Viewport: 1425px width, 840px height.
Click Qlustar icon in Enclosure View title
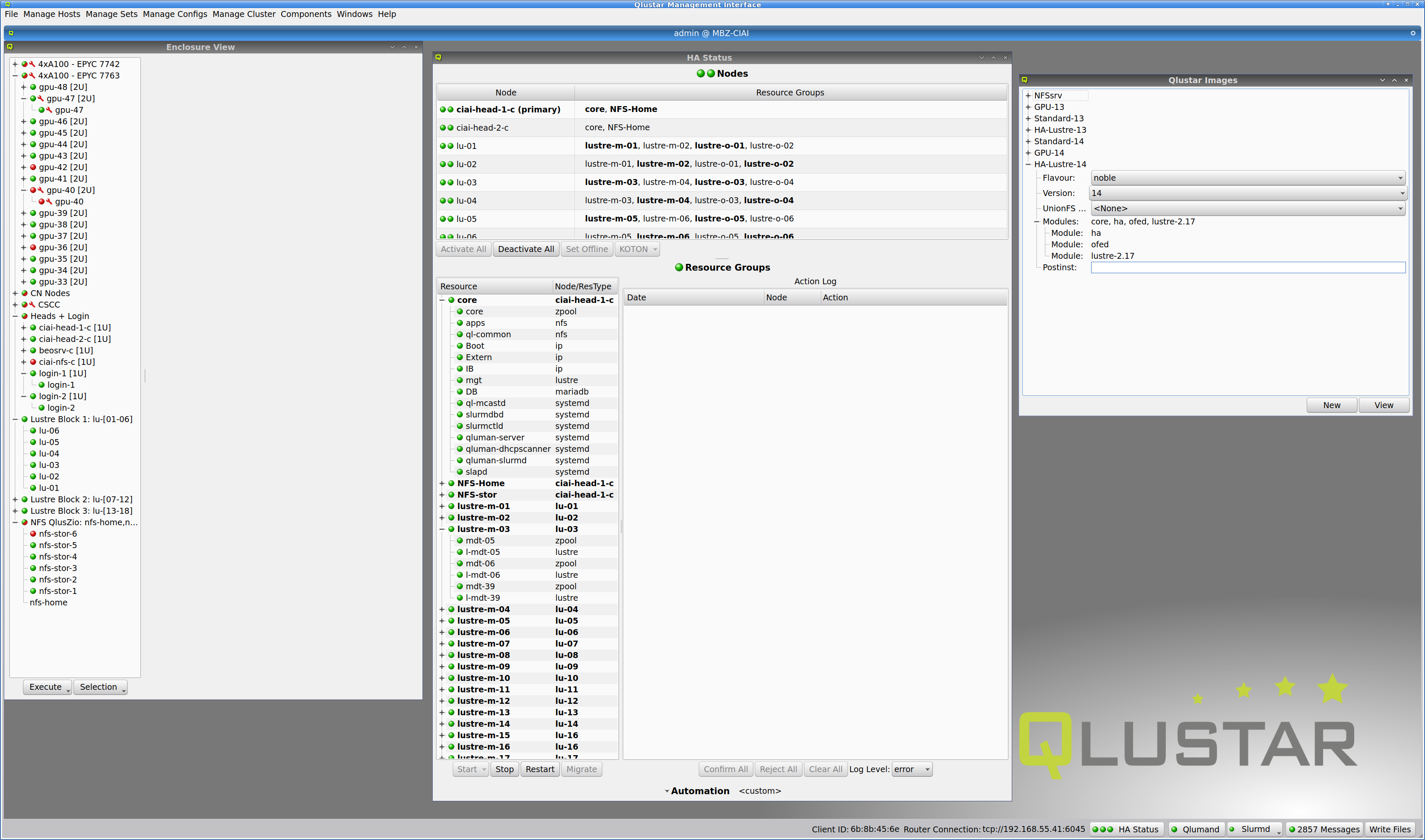10,47
